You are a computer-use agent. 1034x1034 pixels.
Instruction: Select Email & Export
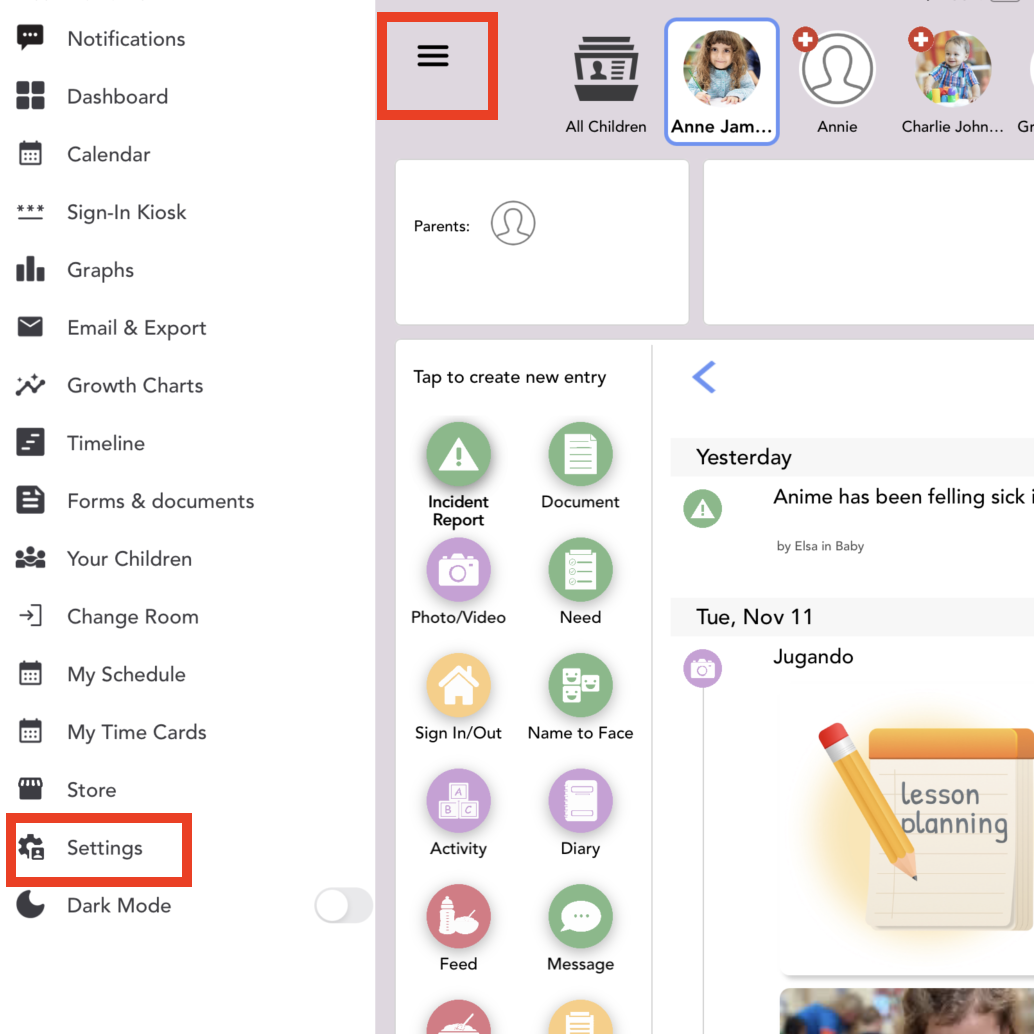pos(137,328)
